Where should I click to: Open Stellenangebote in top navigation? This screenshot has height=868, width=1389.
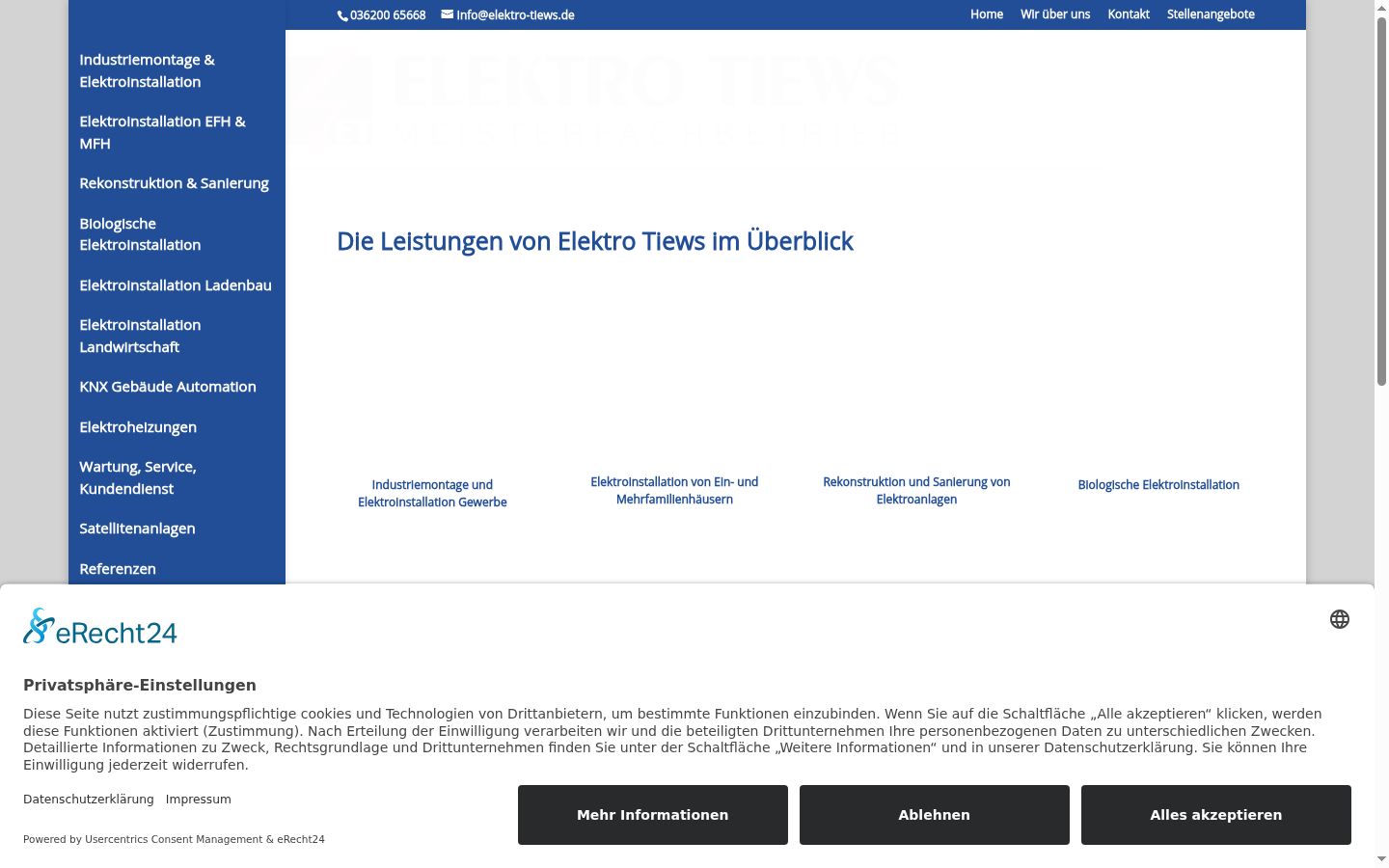[x=1211, y=14]
